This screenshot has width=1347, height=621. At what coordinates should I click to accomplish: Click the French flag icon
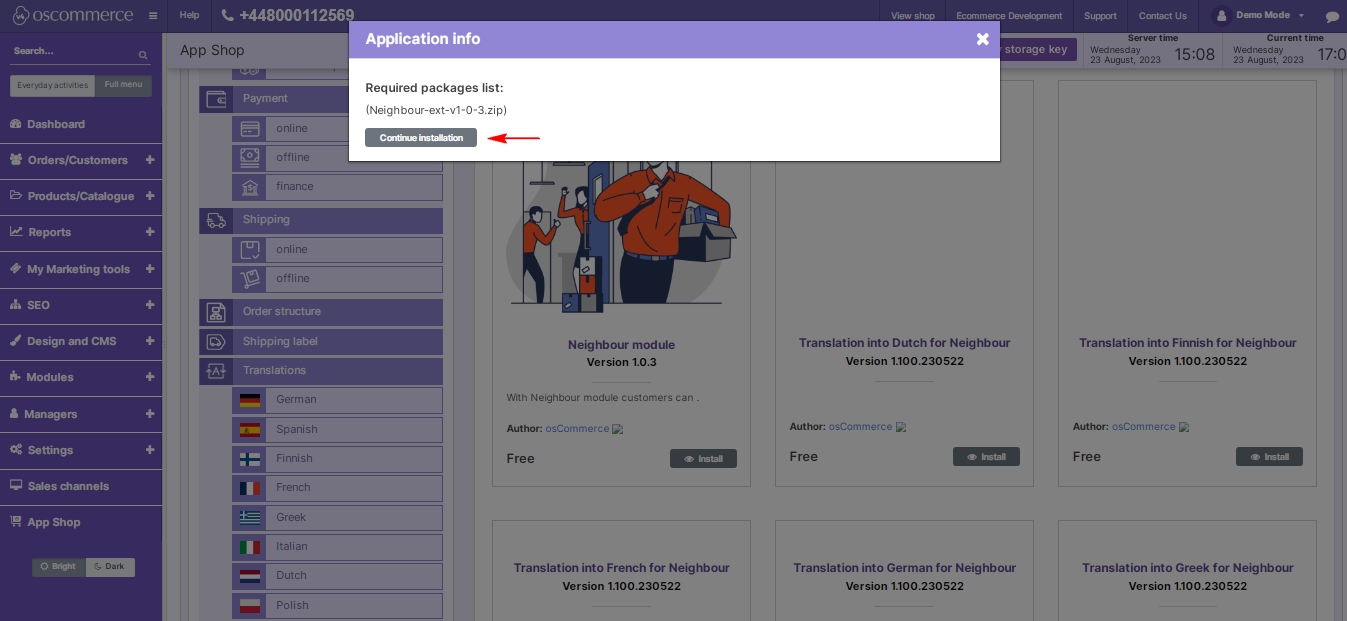(250, 488)
